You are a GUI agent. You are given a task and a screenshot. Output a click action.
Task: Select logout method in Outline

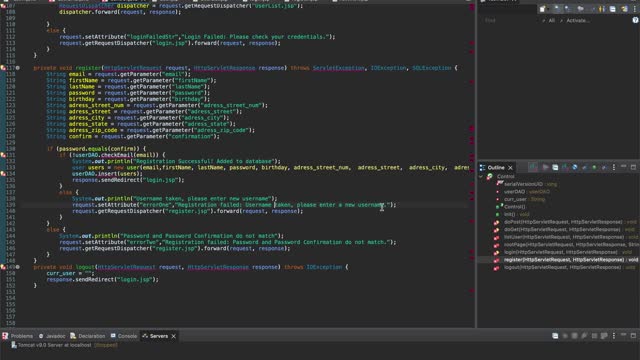[x=562, y=267]
